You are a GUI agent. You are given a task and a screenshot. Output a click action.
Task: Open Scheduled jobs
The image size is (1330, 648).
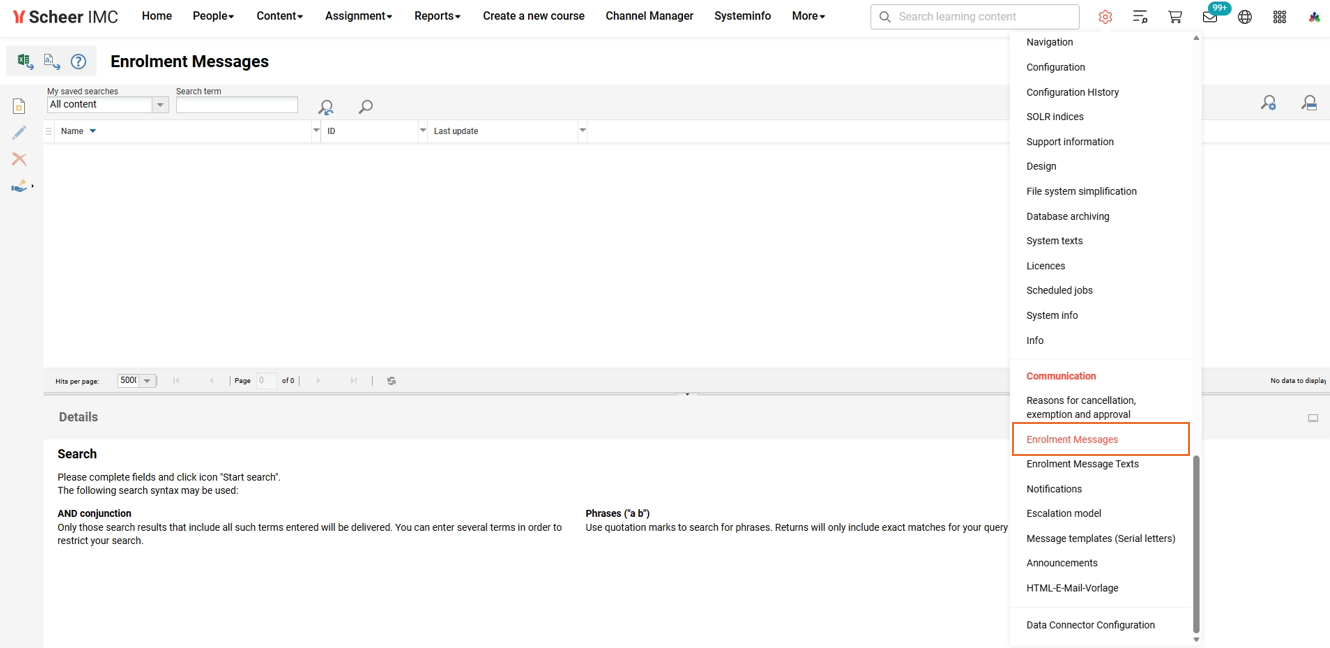[x=1060, y=290]
